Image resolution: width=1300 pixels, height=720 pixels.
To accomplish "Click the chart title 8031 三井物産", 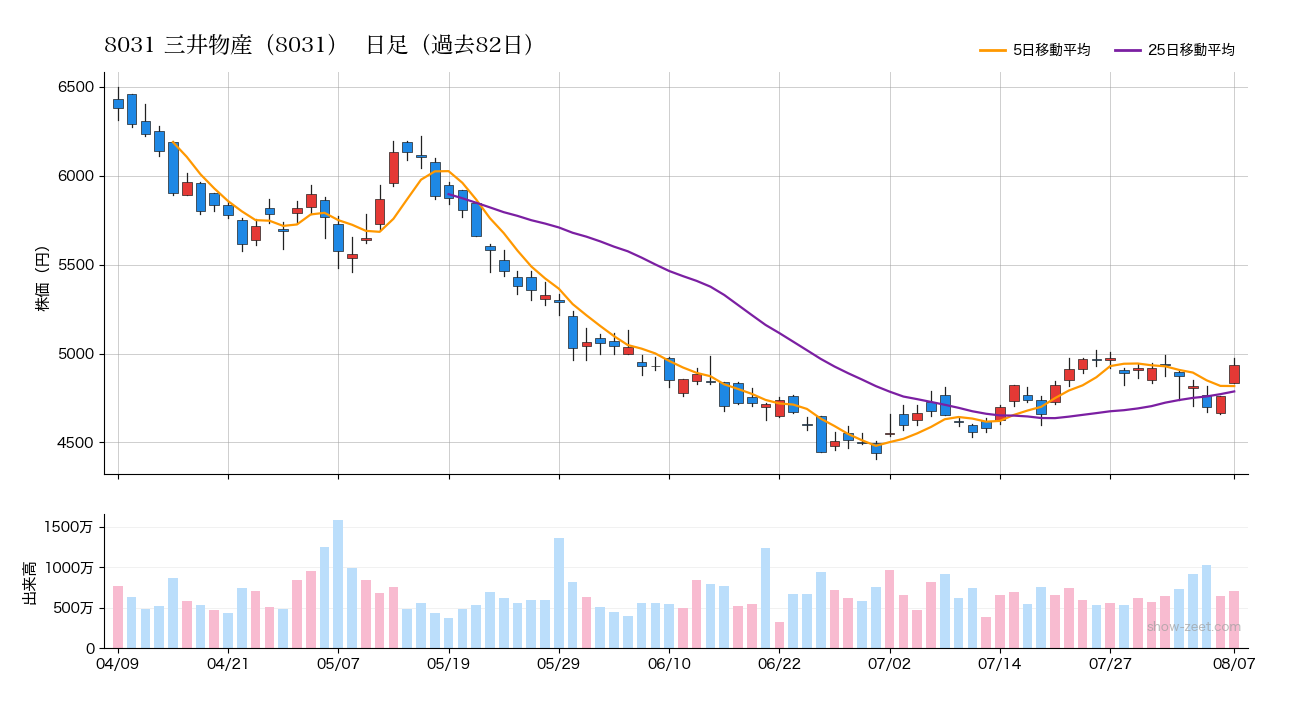I will click(321, 45).
